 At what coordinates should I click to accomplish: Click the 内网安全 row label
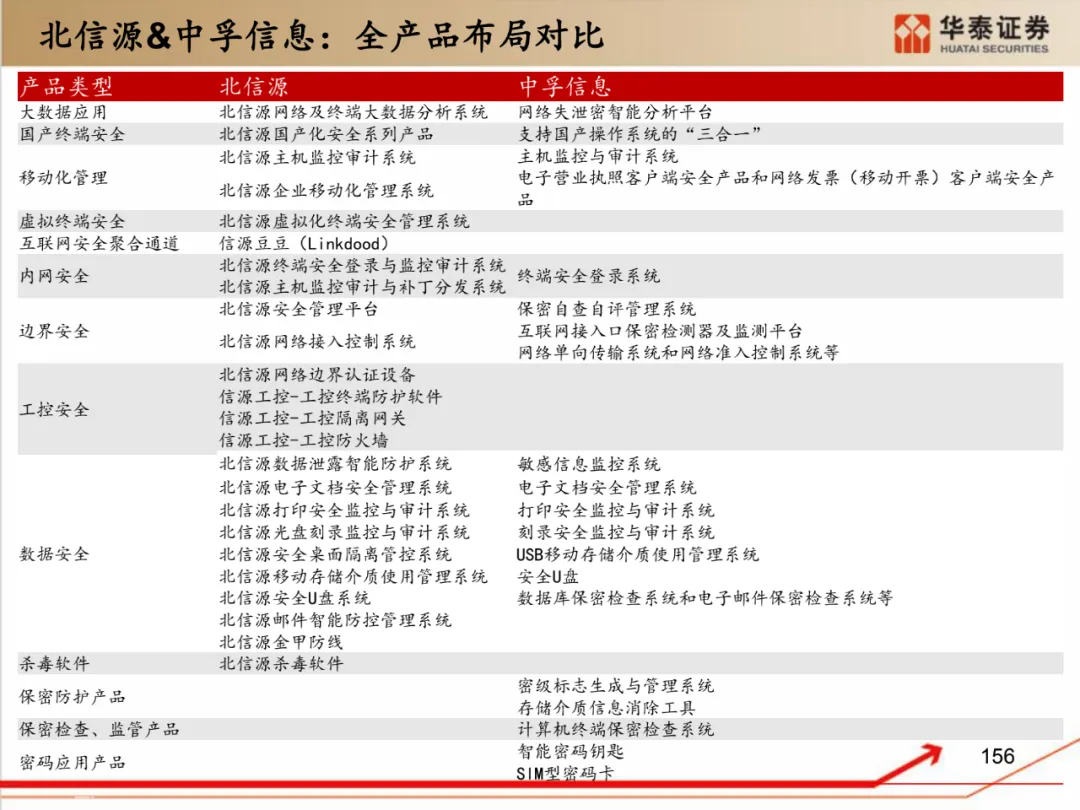click(x=54, y=276)
